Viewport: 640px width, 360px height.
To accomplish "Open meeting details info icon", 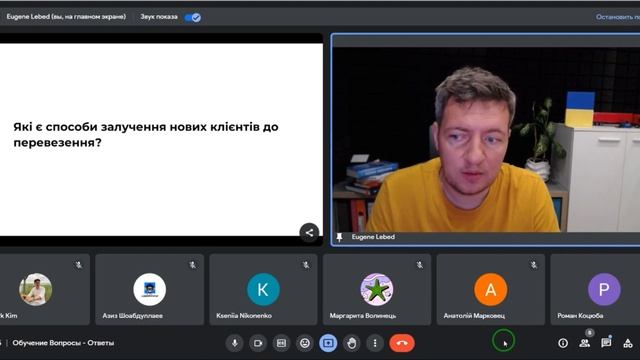I will (x=563, y=343).
